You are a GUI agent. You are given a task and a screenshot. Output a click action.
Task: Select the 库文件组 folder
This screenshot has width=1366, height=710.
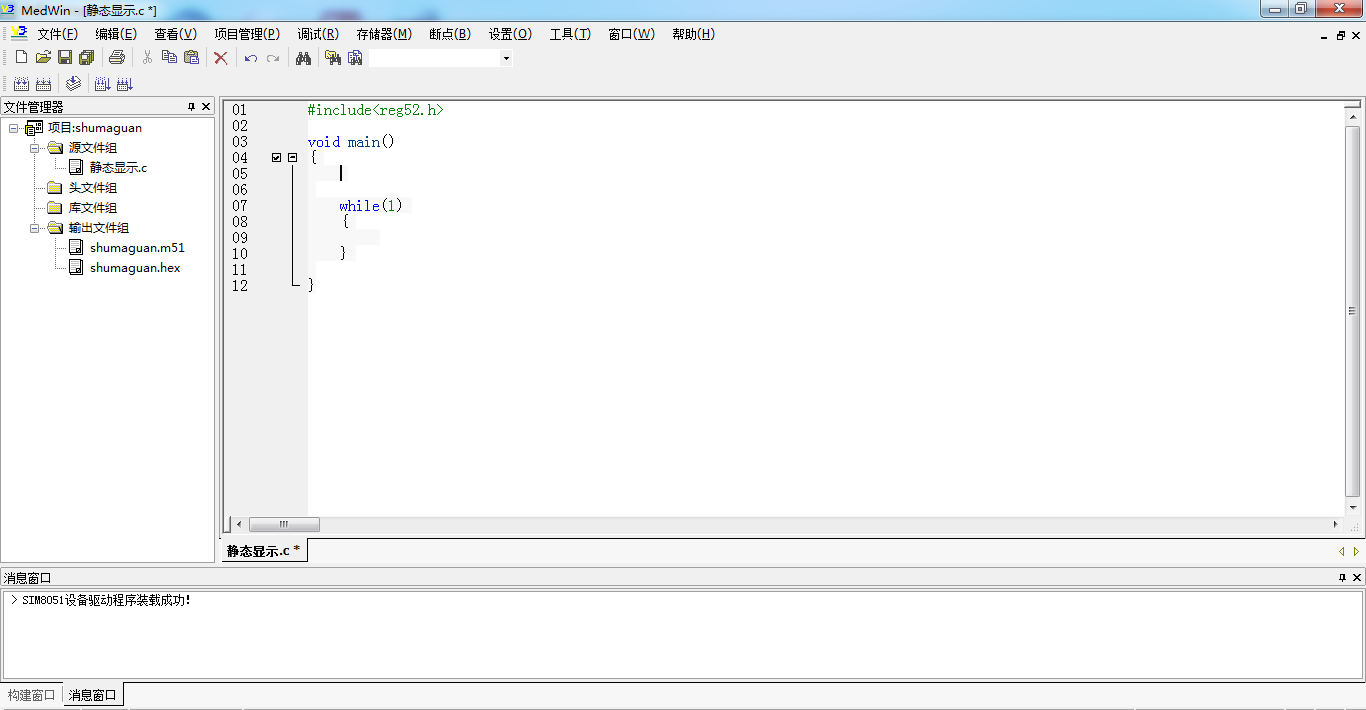tap(92, 208)
